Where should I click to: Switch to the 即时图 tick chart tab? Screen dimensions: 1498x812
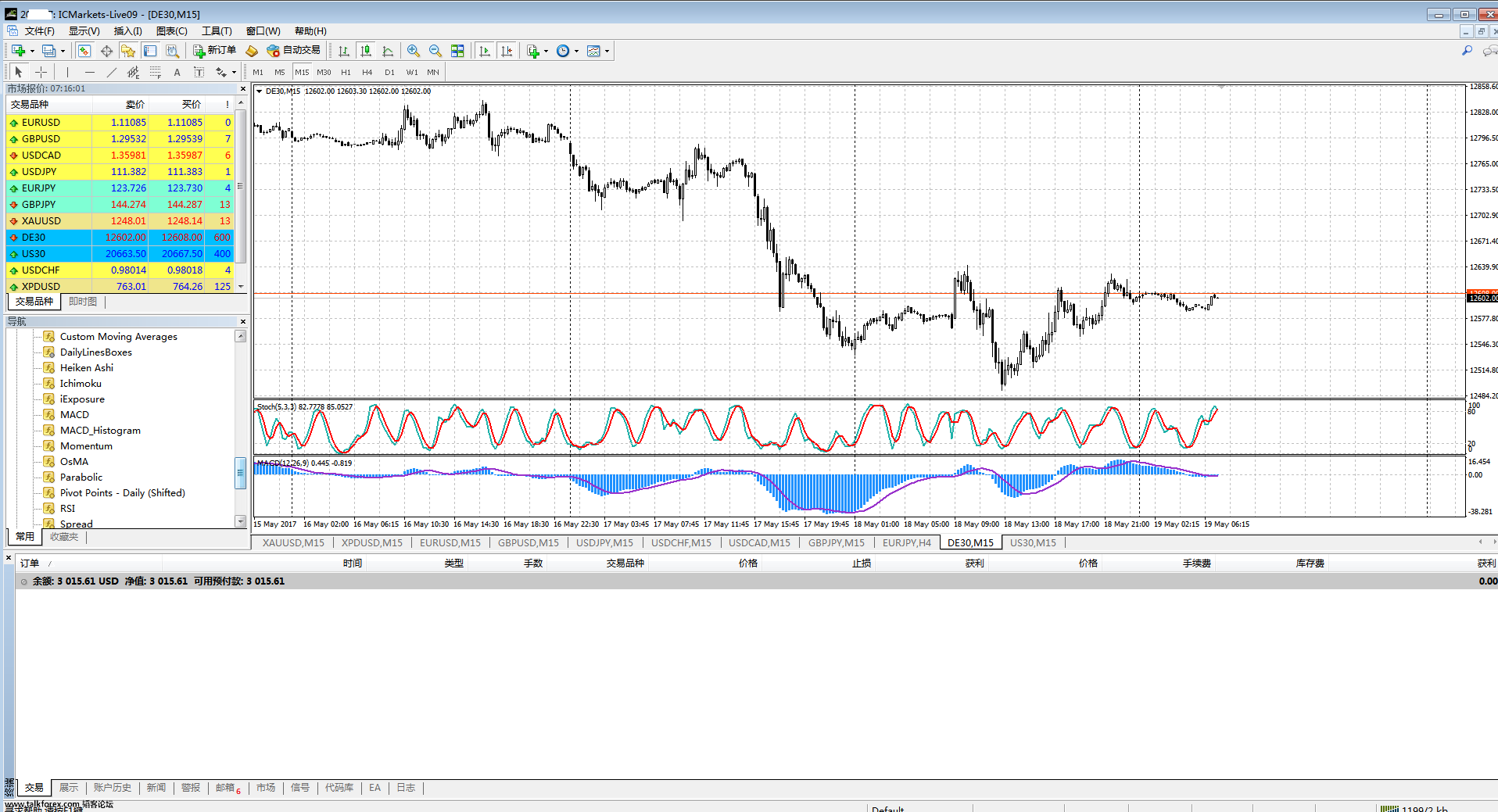pos(83,302)
